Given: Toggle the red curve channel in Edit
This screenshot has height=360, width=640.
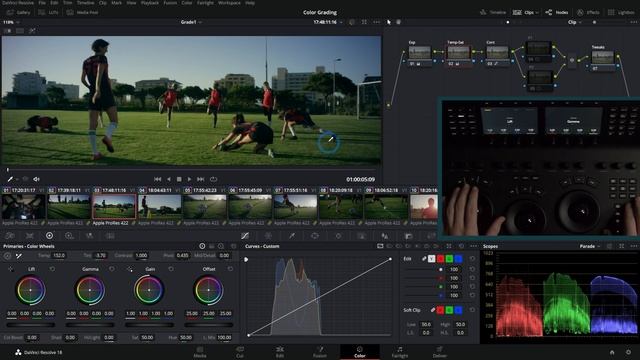Looking at the screenshot, I should (x=440, y=259).
